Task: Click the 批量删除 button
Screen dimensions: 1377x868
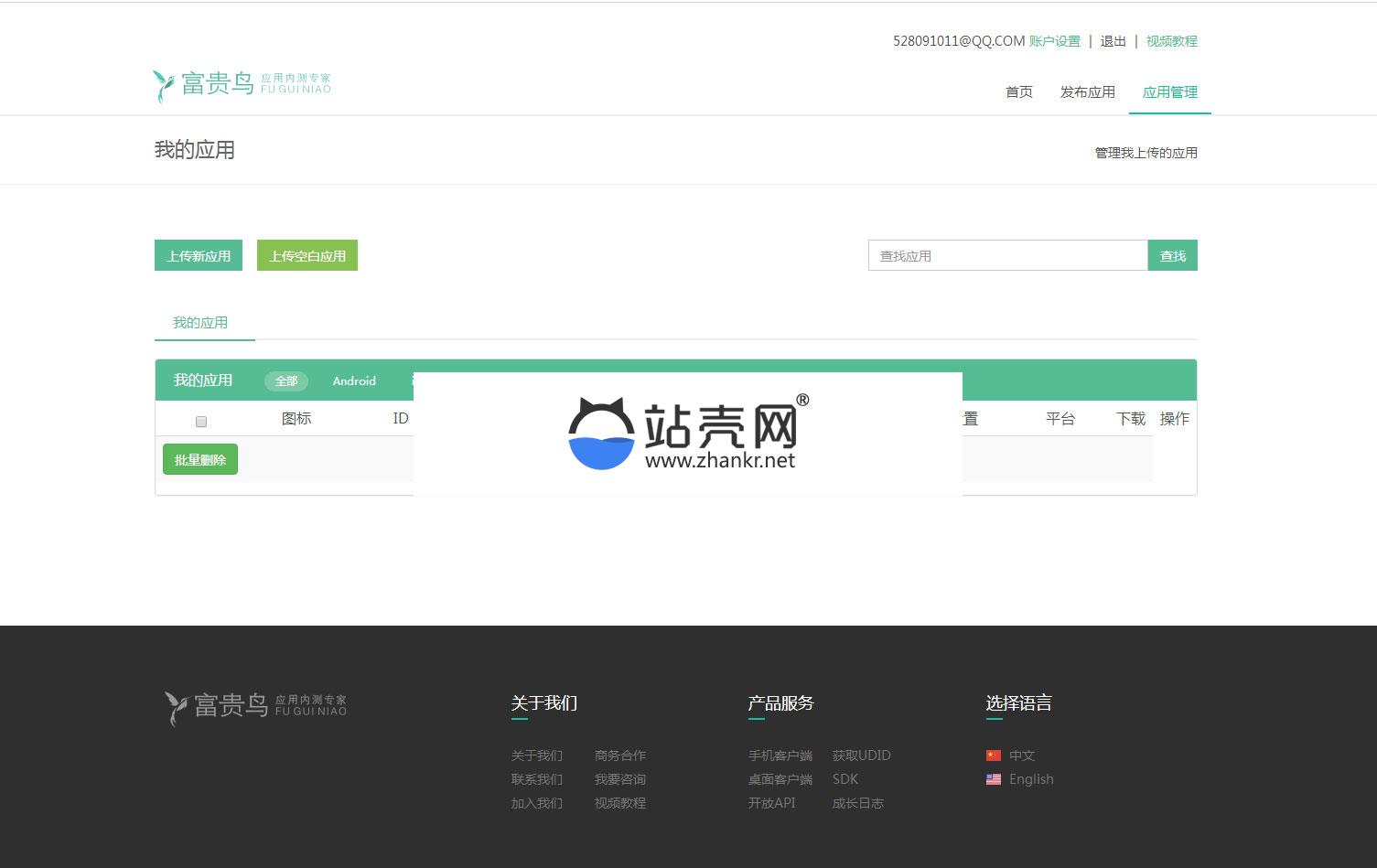Action: [x=200, y=460]
